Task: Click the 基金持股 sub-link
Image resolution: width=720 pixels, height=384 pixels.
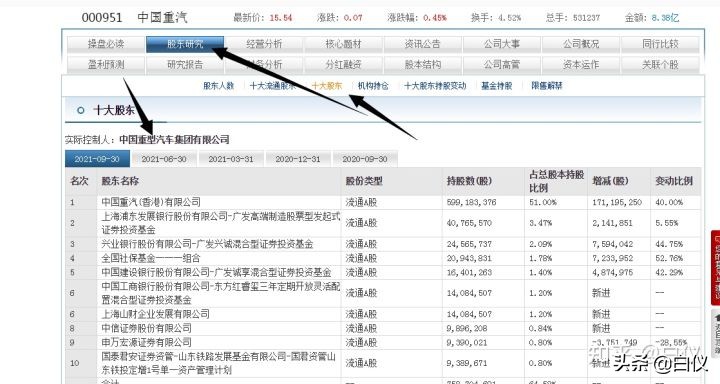Action: pyautogui.click(x=496, y=85)
